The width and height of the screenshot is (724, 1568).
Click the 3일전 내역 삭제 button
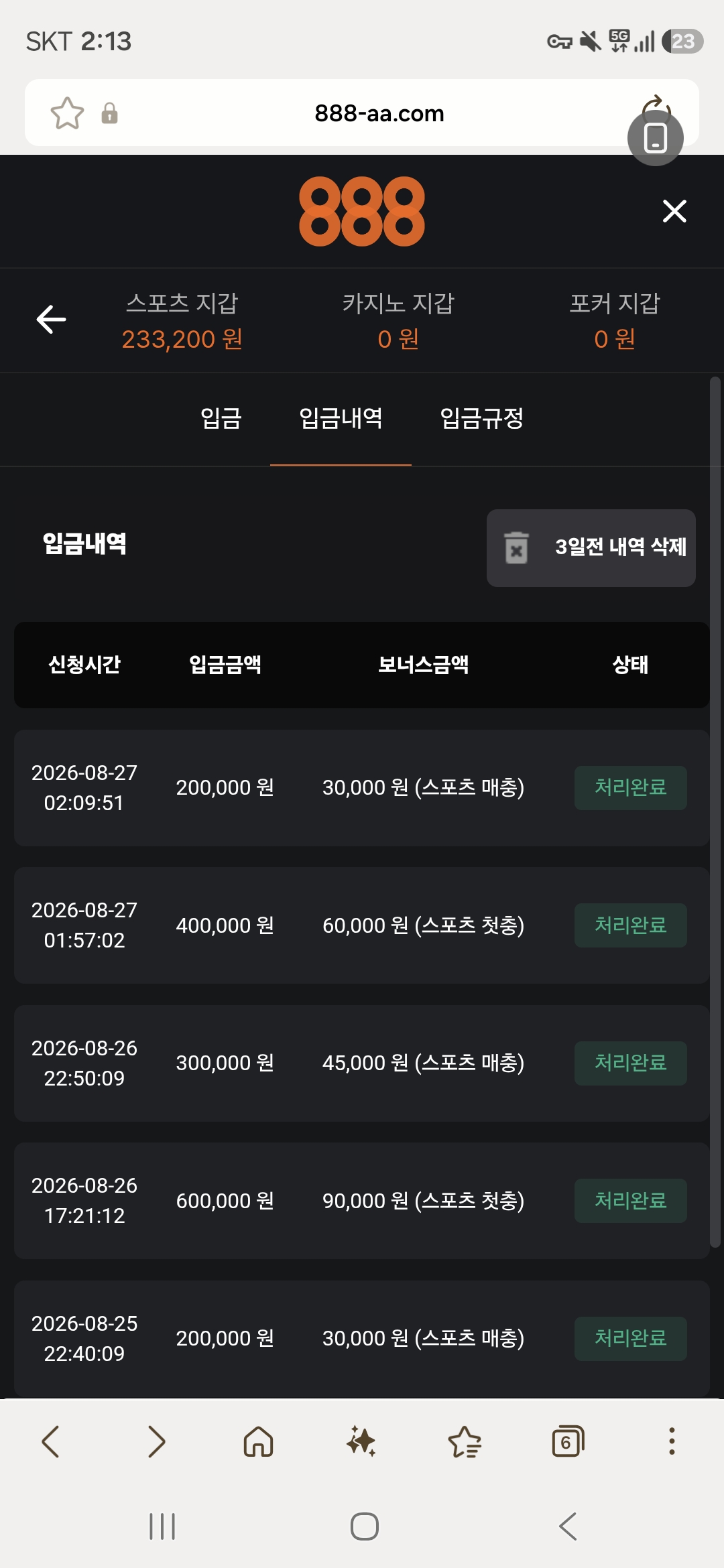pyautogui.click(x=591, y=548)
